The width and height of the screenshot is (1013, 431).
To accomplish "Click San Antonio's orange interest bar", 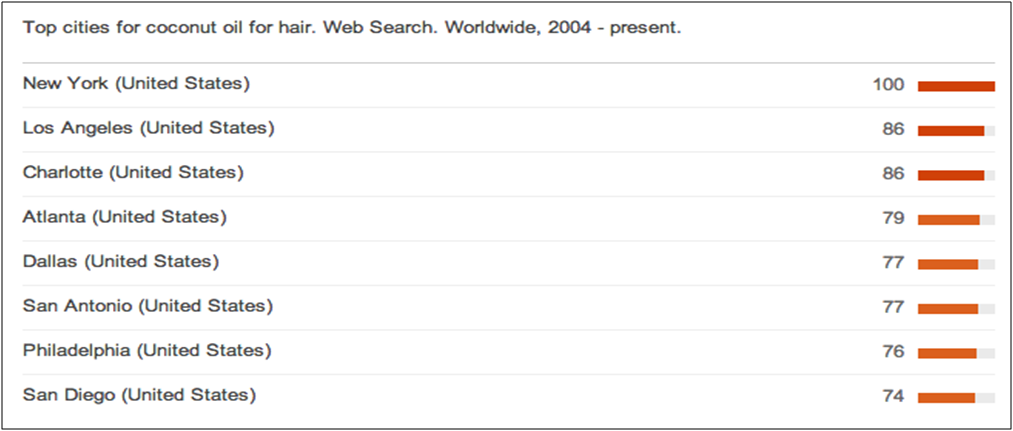I will click(x=947, y=308).
